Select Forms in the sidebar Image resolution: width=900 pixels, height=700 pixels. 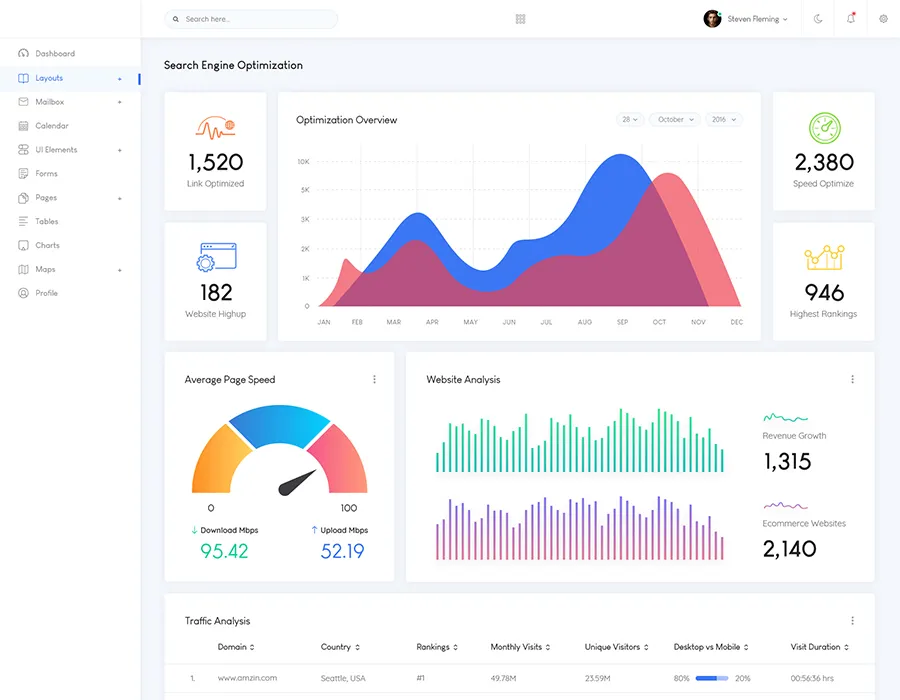(46, 173)
